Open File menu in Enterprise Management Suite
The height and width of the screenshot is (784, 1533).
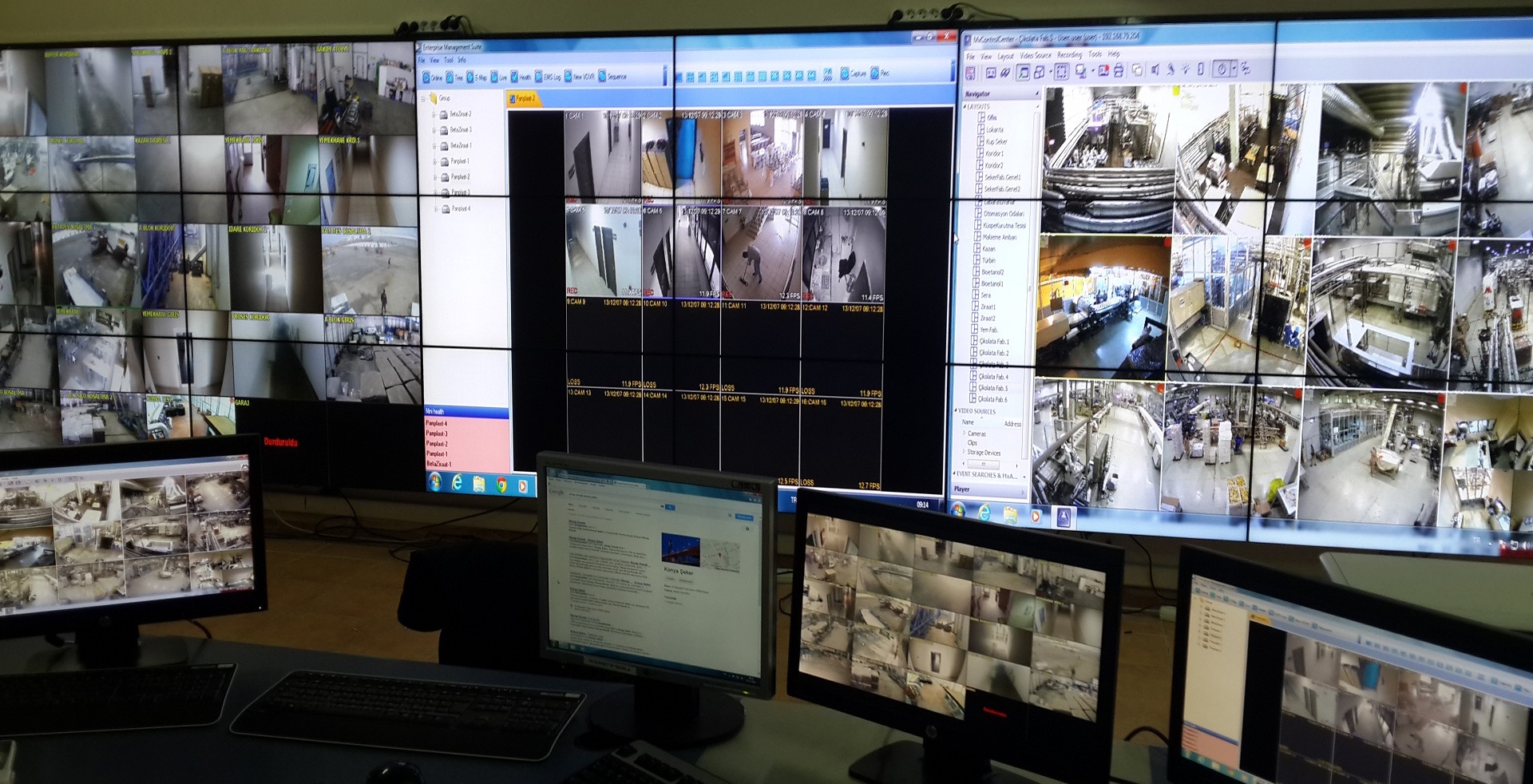click(x=422, y=60)
